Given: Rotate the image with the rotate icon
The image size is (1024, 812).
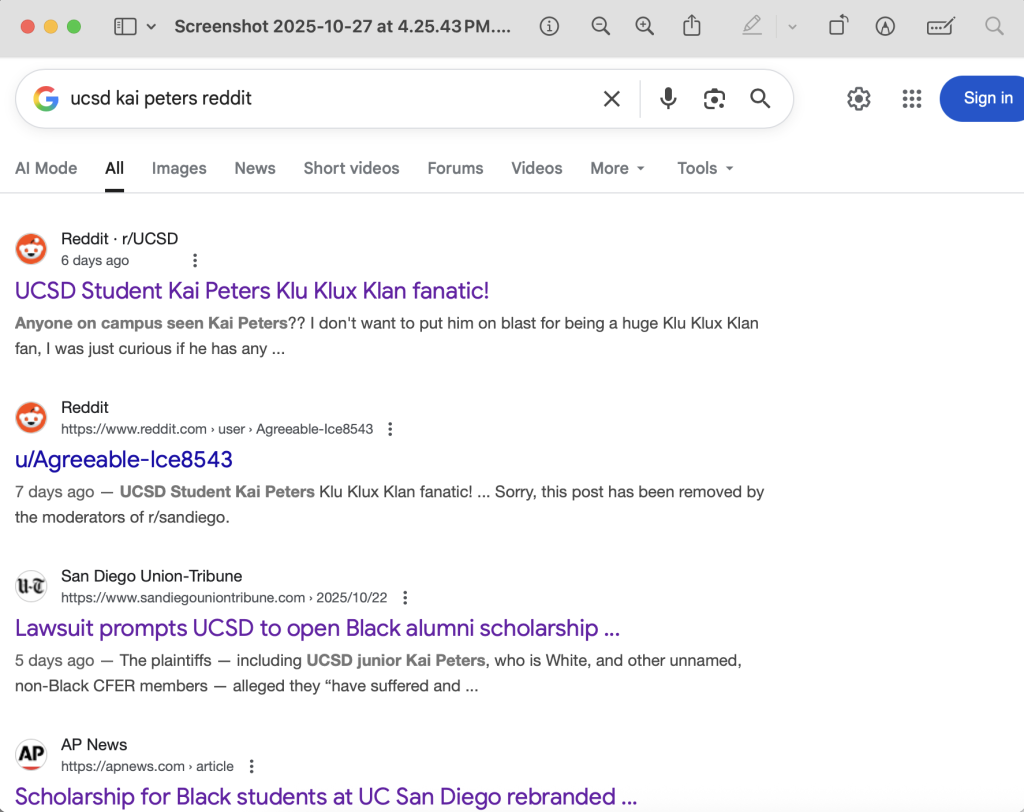Looking at the screenshot, I should click(838, 27).
